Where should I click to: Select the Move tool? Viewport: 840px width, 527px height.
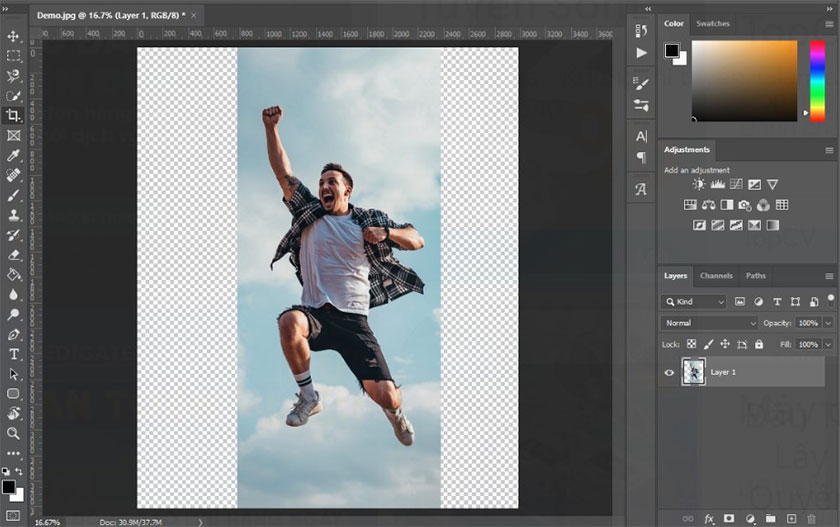pyautogui.click(x=13, y=36)
